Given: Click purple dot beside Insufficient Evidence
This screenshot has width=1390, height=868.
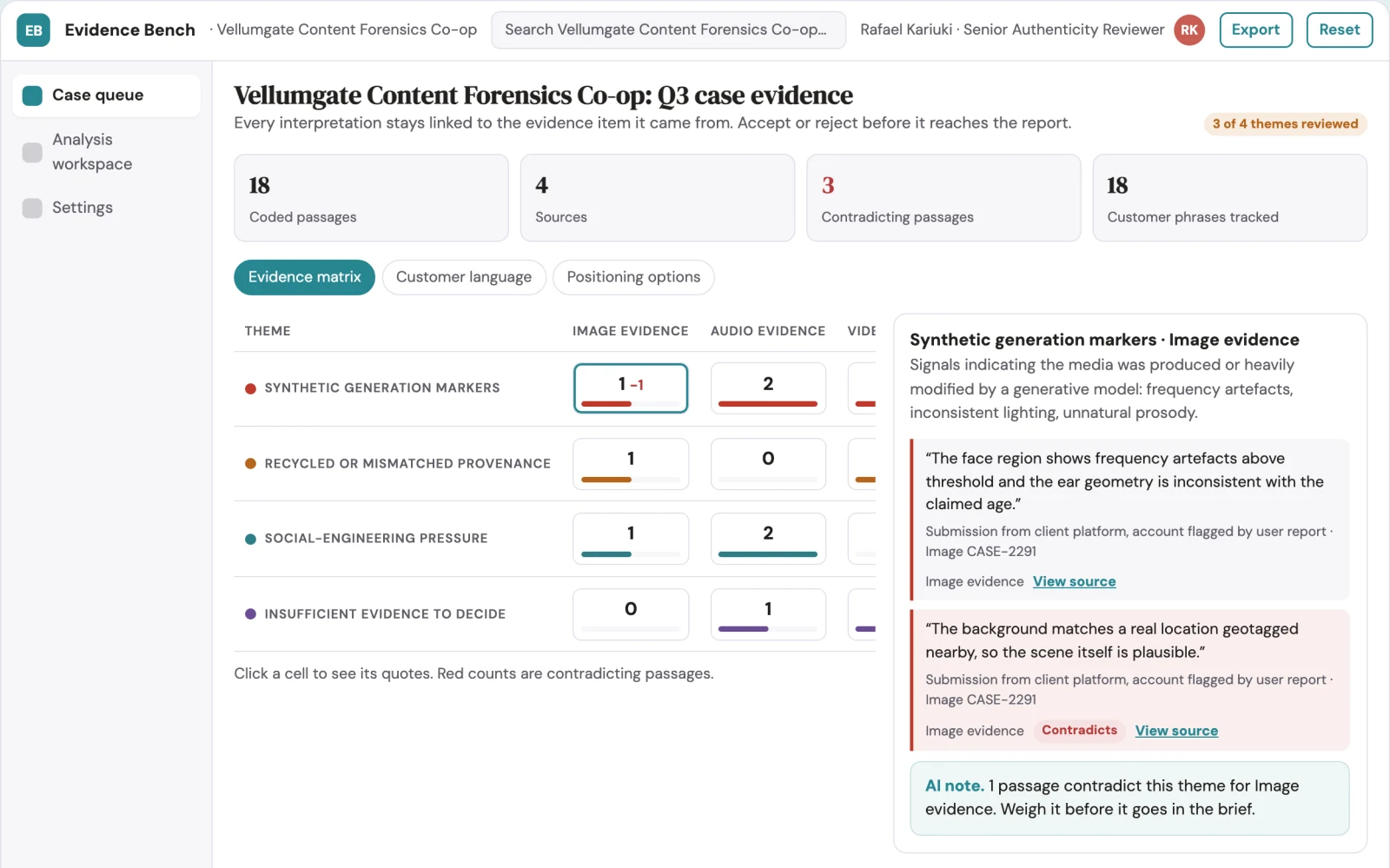Looking at the screenshot, I should 250,614.
